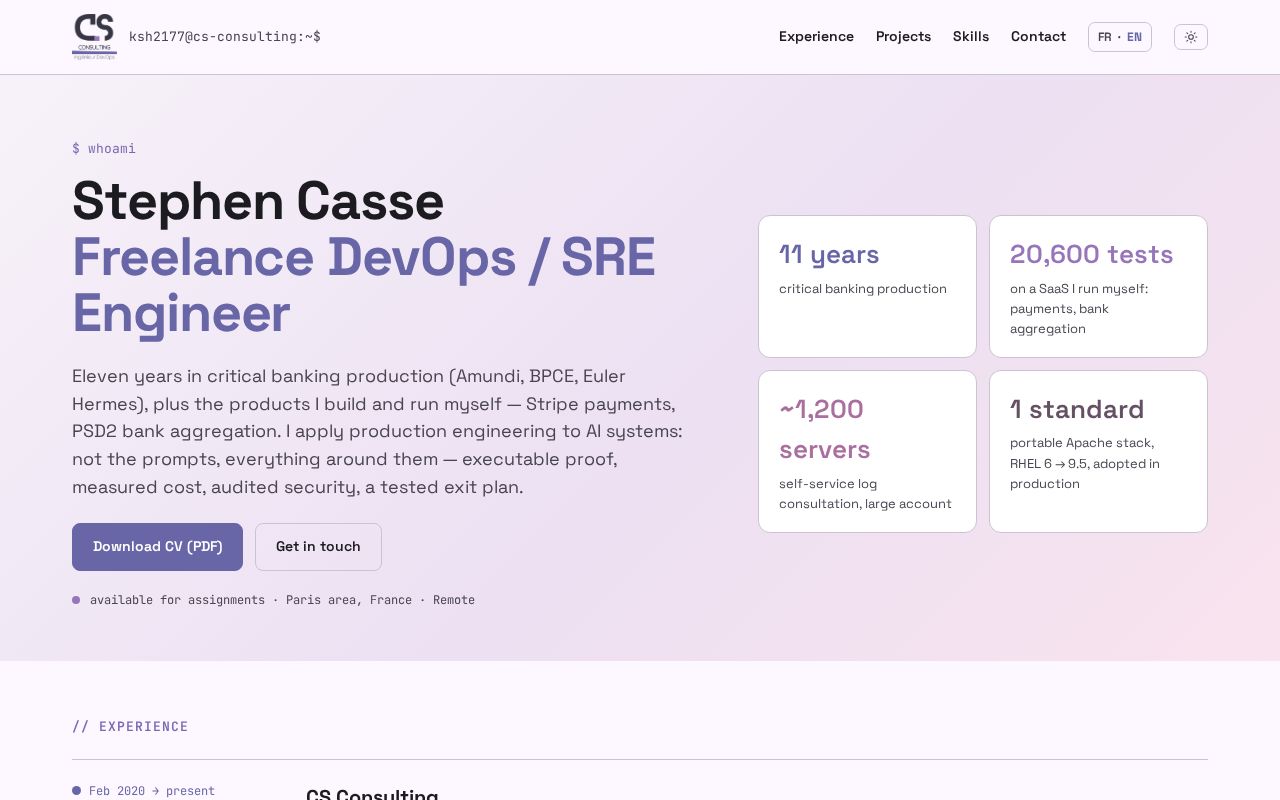Click 'self-service log consultation' caption
Image resolution: width=1280 pixels, height=800 pixels.
point(865,494)
